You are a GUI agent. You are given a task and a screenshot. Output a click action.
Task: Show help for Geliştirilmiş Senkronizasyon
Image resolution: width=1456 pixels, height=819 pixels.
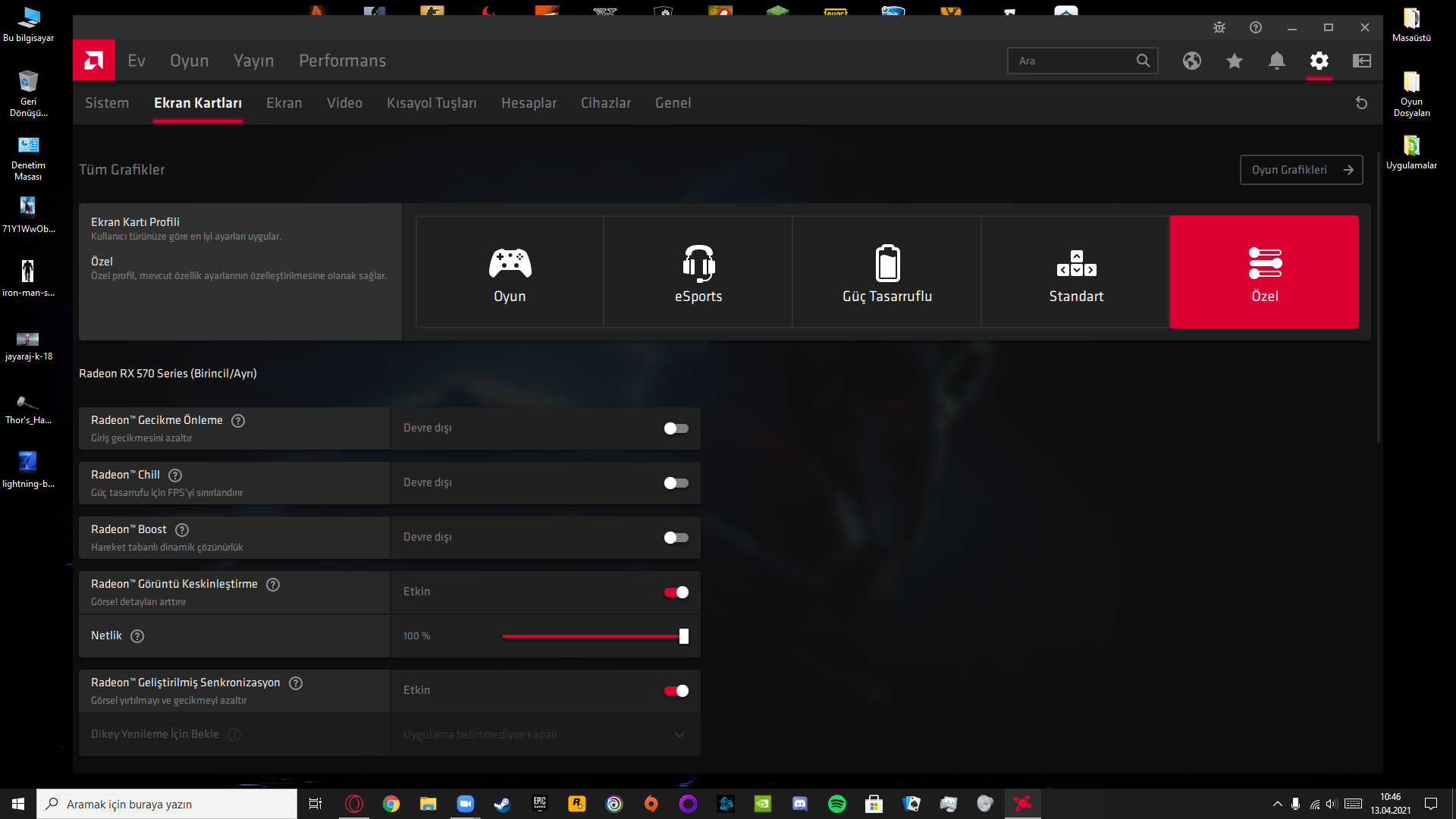(x=296, y=683)
